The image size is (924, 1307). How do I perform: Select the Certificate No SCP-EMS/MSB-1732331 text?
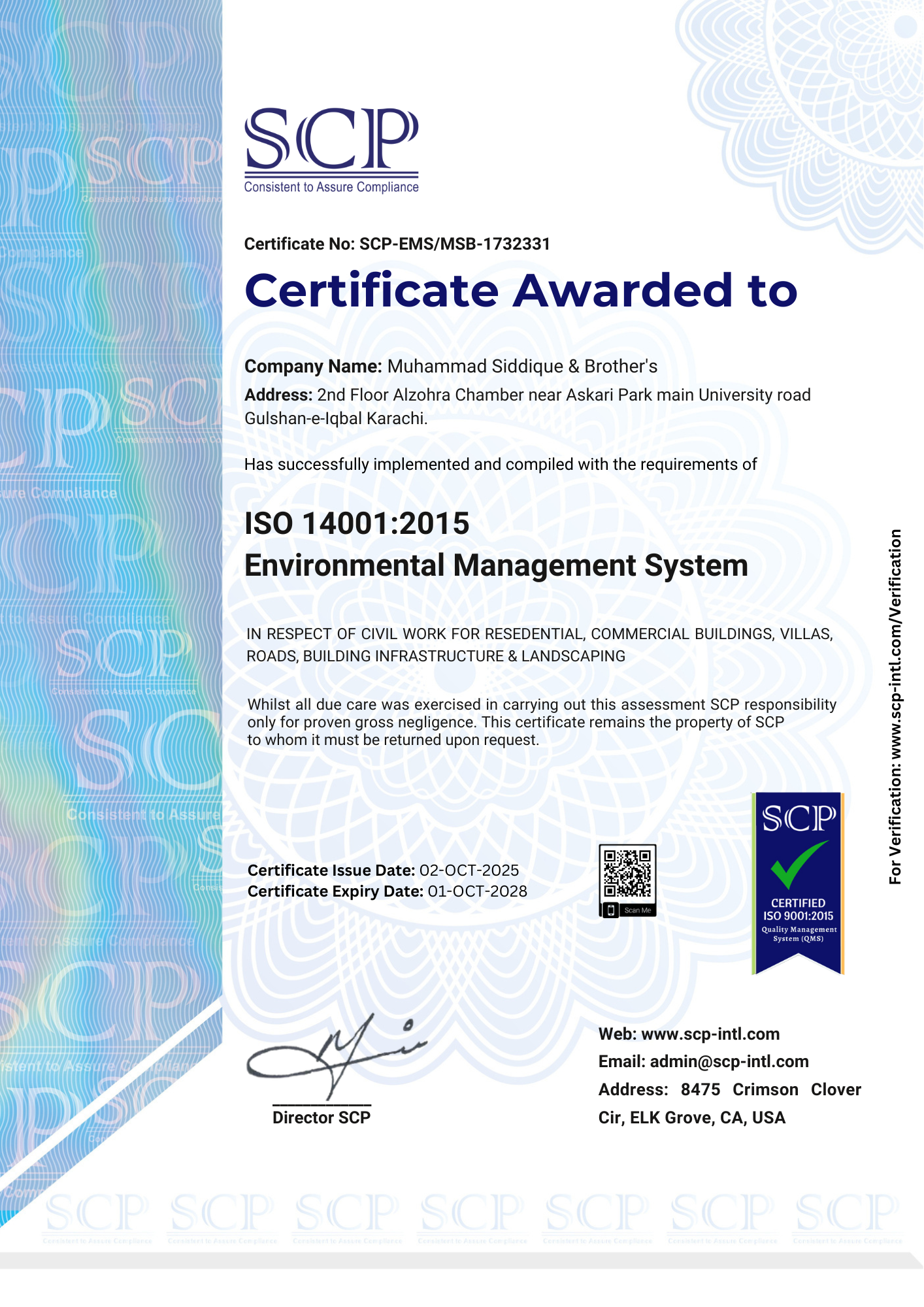(397, 244)
